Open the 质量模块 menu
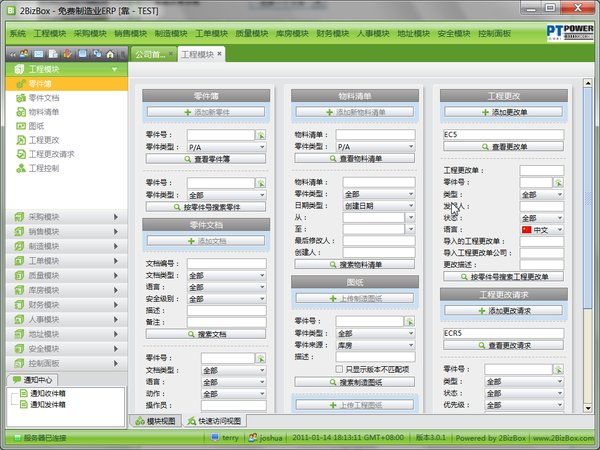This screenshot has width=600, height=450. pyautogui.click(x=252, y=34)
